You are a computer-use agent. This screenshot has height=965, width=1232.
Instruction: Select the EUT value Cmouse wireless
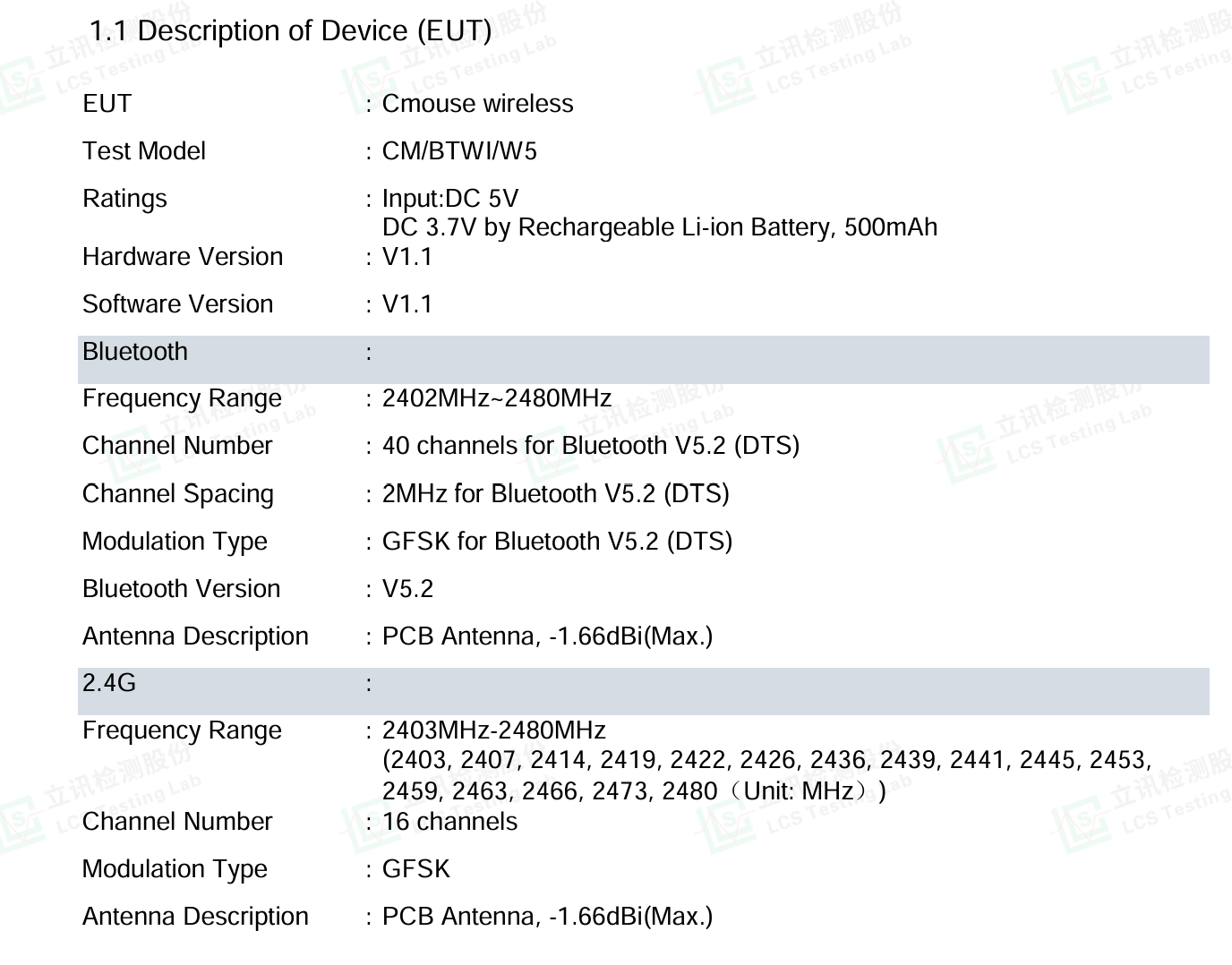click(477, 104)
